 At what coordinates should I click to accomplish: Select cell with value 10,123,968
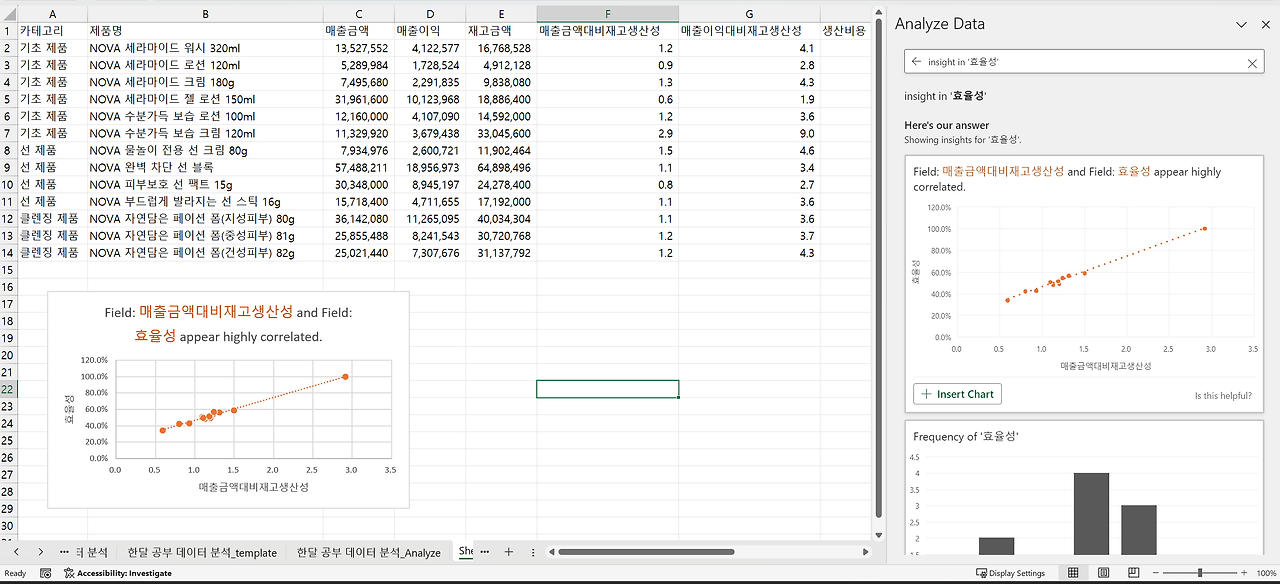[x=430, y=99]
